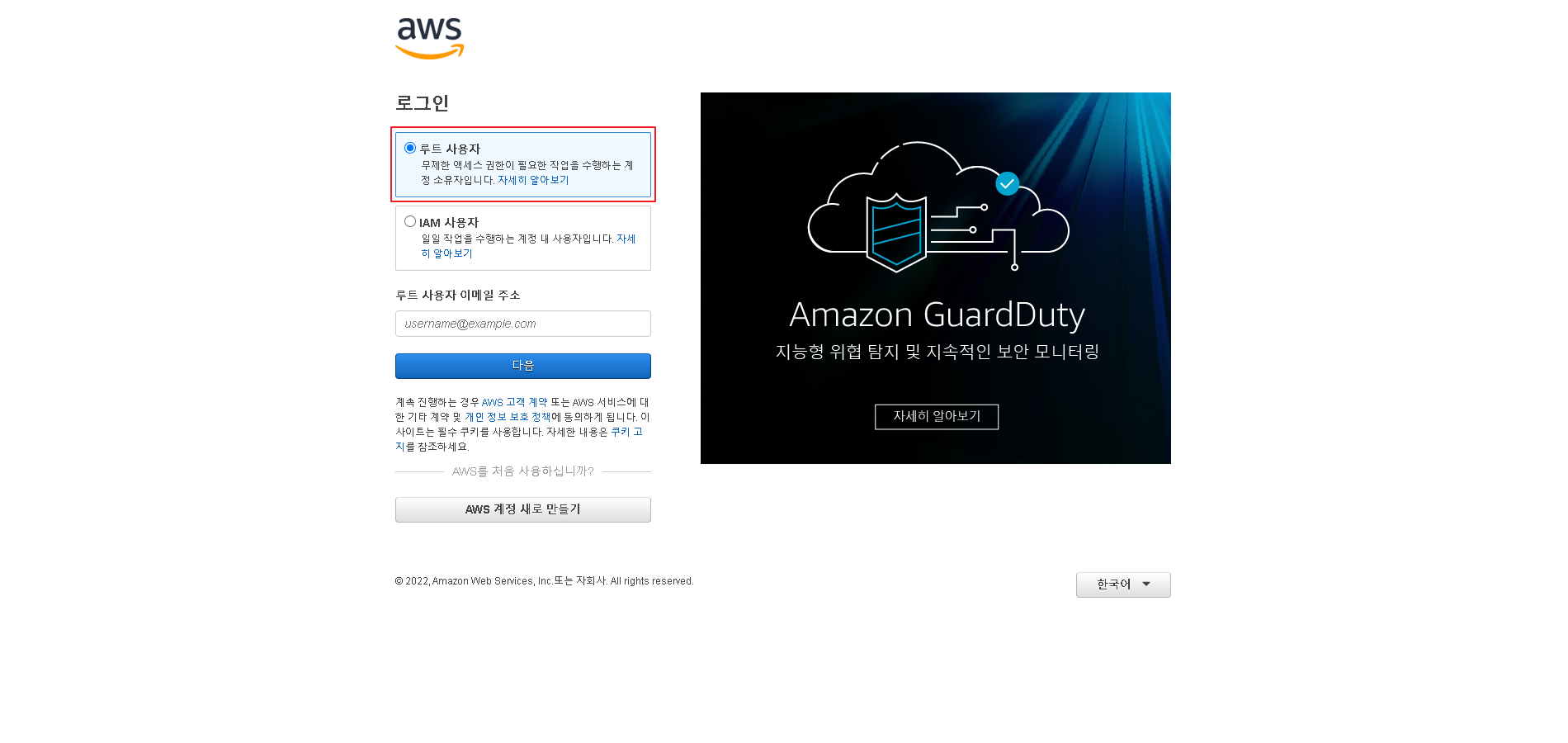Click the AWS logo

[429, 39]
